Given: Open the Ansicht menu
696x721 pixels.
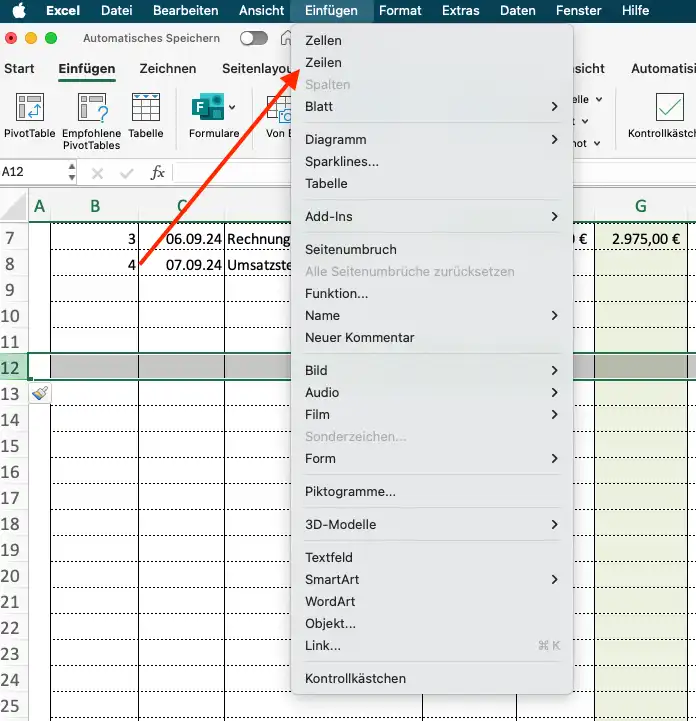Looking at the screenshot, I should (x=262, y=10).
